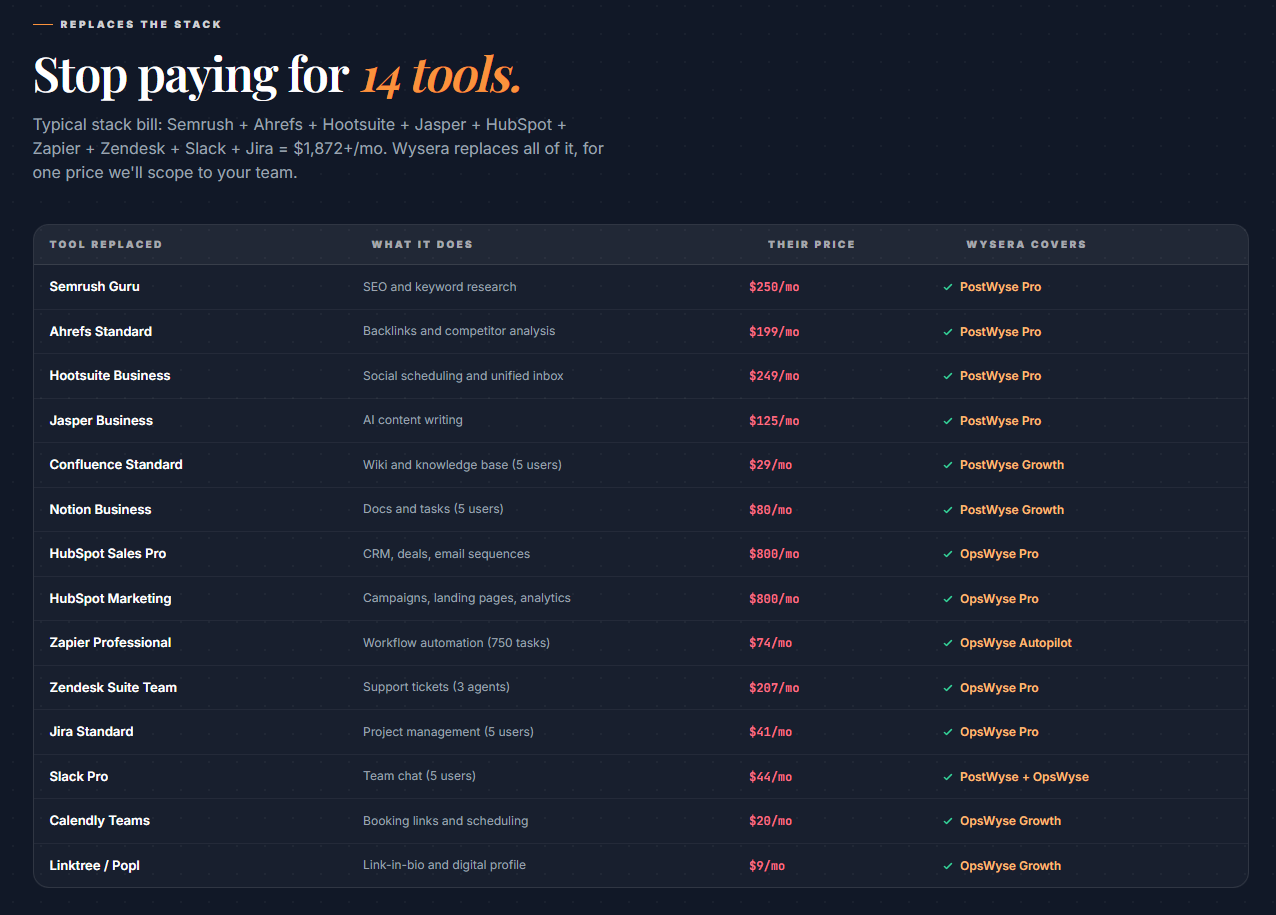Select the 'Zapier Professional' tool name
Viewport: 1276px width, 915px height.
click(x=110, y=642)
